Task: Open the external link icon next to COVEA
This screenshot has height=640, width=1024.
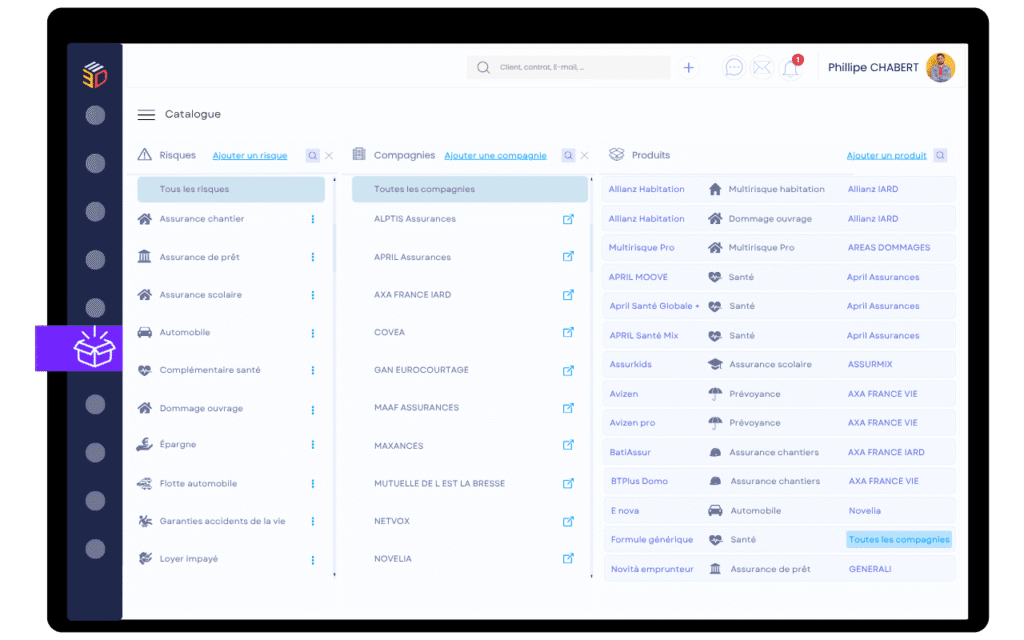Action: pos(569,332)
